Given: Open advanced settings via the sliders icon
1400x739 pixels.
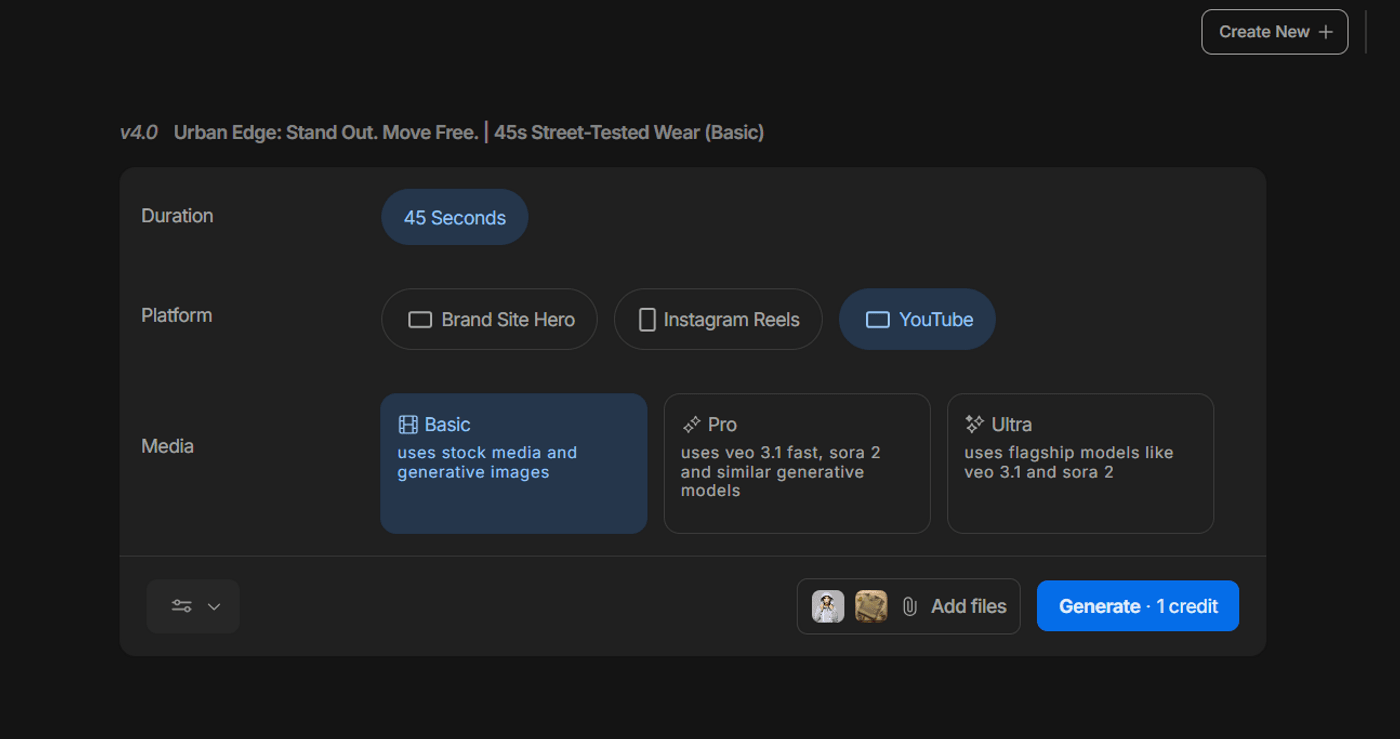Looking at the screenshot, I should [181, 606].
